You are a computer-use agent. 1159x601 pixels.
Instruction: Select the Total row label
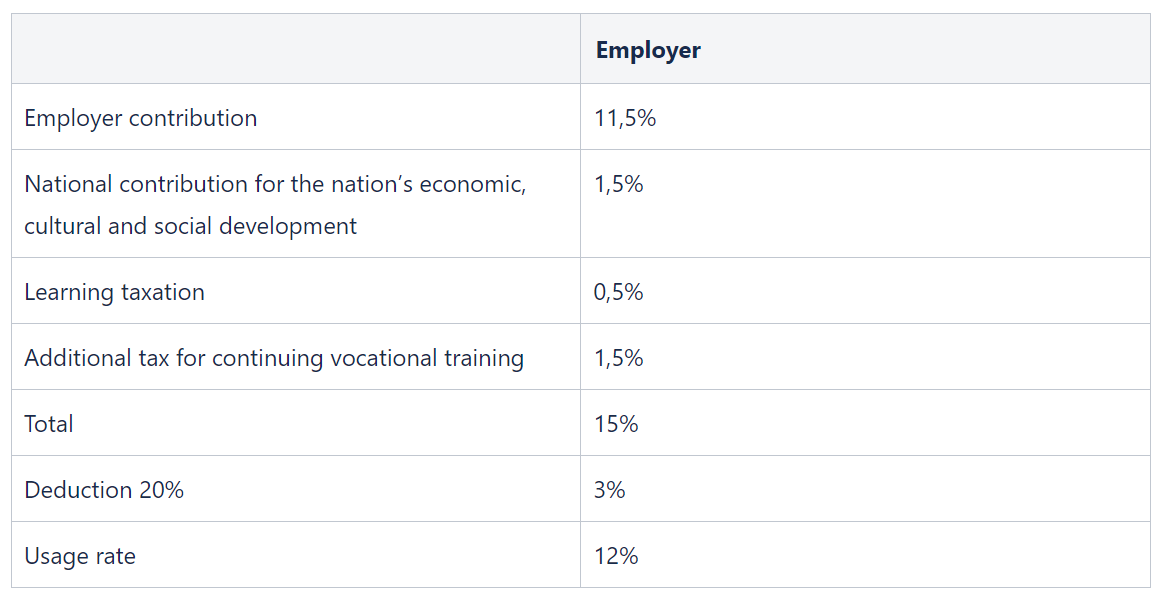49,424
